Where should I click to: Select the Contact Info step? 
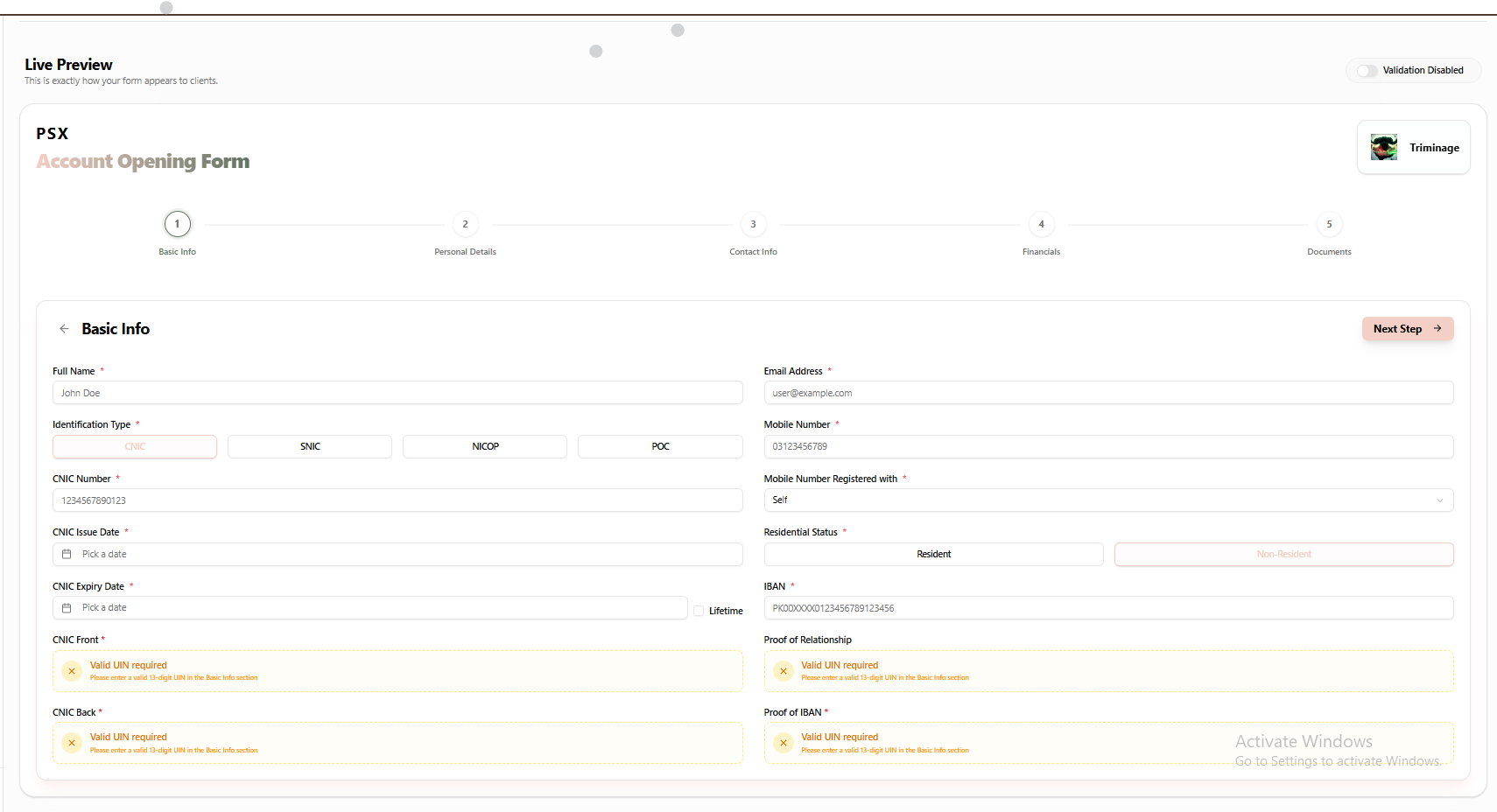pos(753,224)
